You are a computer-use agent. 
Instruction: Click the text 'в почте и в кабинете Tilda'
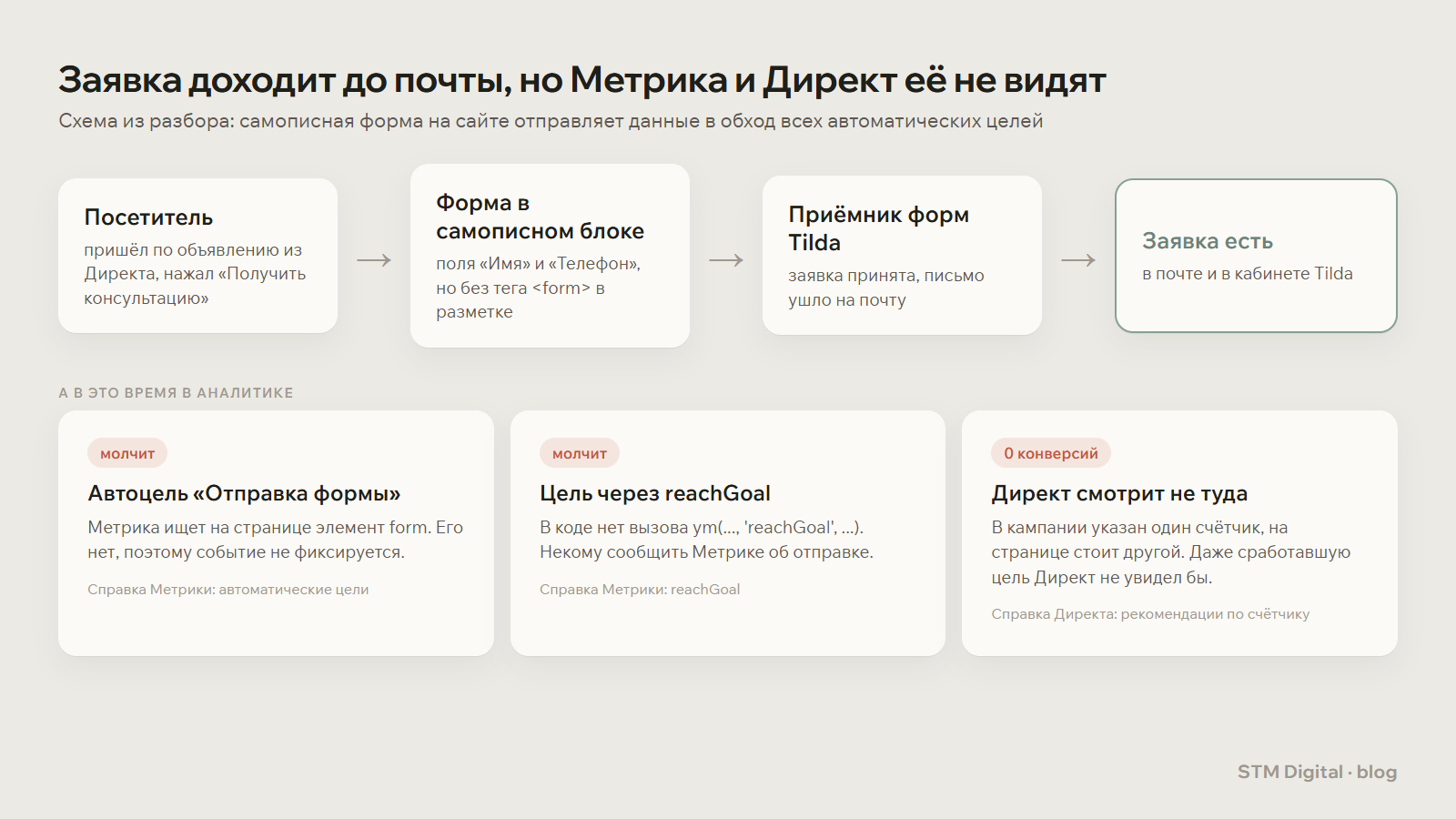pos(1247,274)
